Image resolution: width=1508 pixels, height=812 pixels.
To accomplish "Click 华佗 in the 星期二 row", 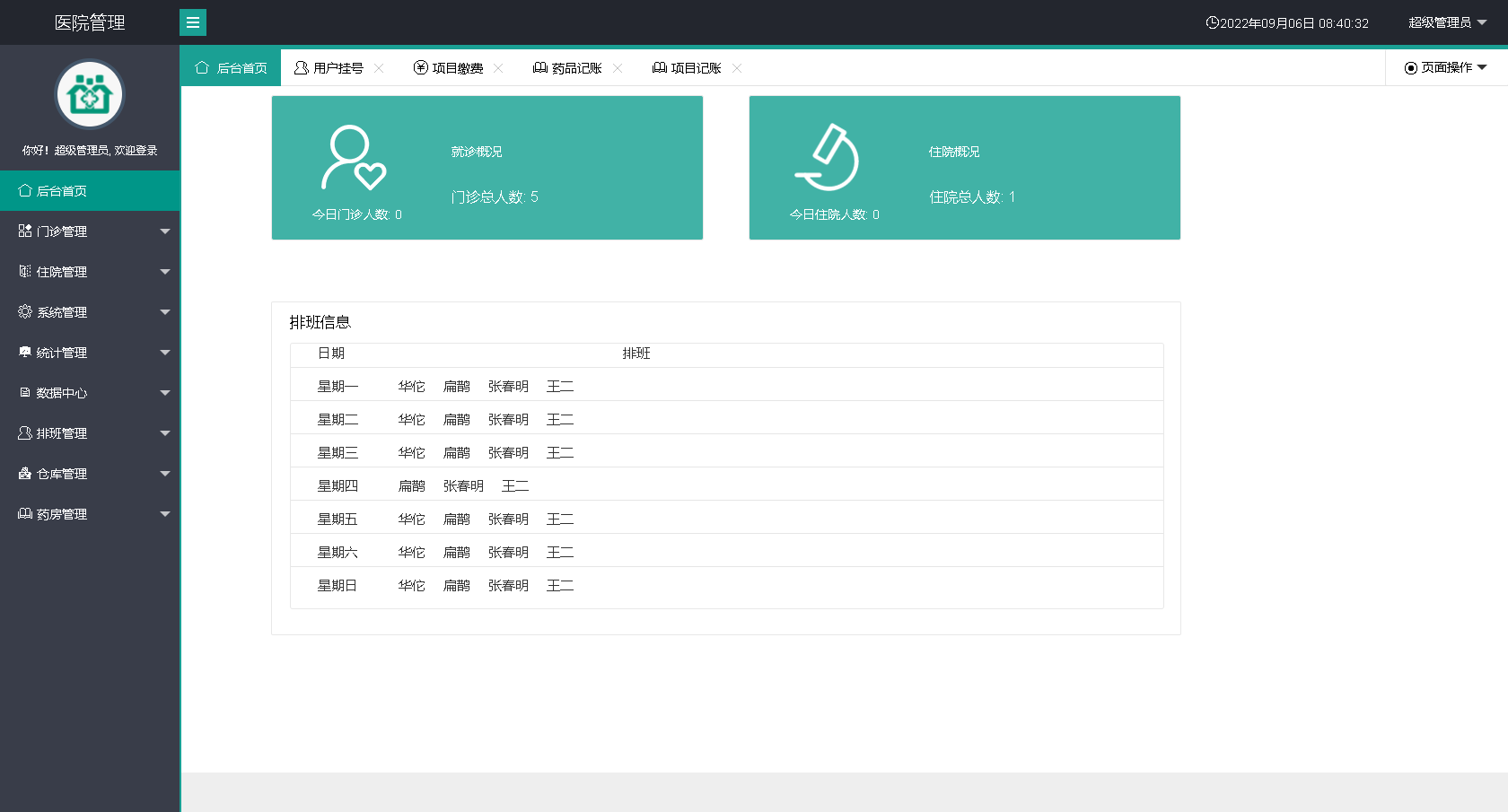I will (x=412, y=420).
